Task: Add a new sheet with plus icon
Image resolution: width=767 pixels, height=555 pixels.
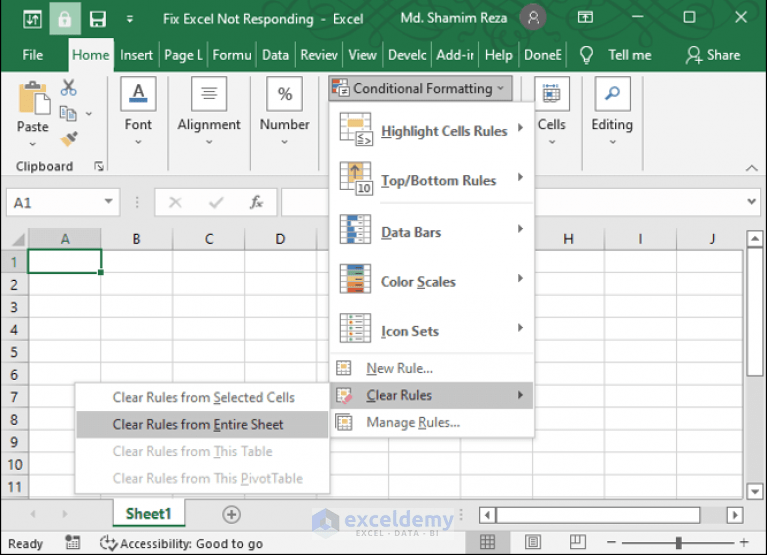Action: (x=231, y=514)
